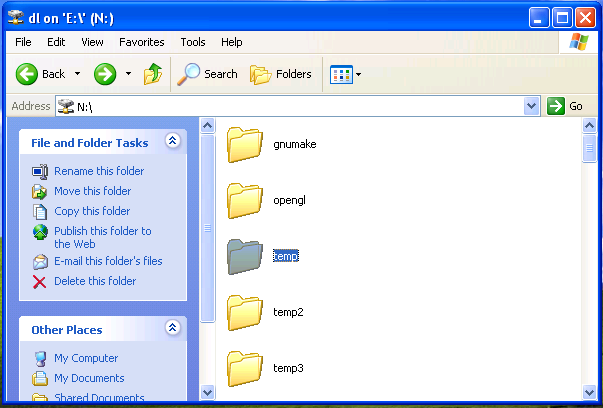Open the Back history dropdown arrow
Viewport: 603px width, 408px height.
click(77, 74)
